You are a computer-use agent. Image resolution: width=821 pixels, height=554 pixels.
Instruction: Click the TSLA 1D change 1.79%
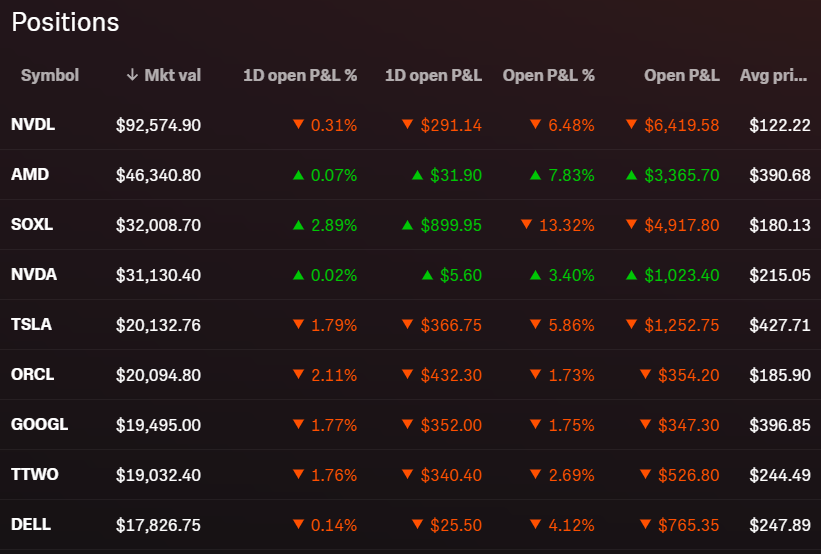click(334, 325)
